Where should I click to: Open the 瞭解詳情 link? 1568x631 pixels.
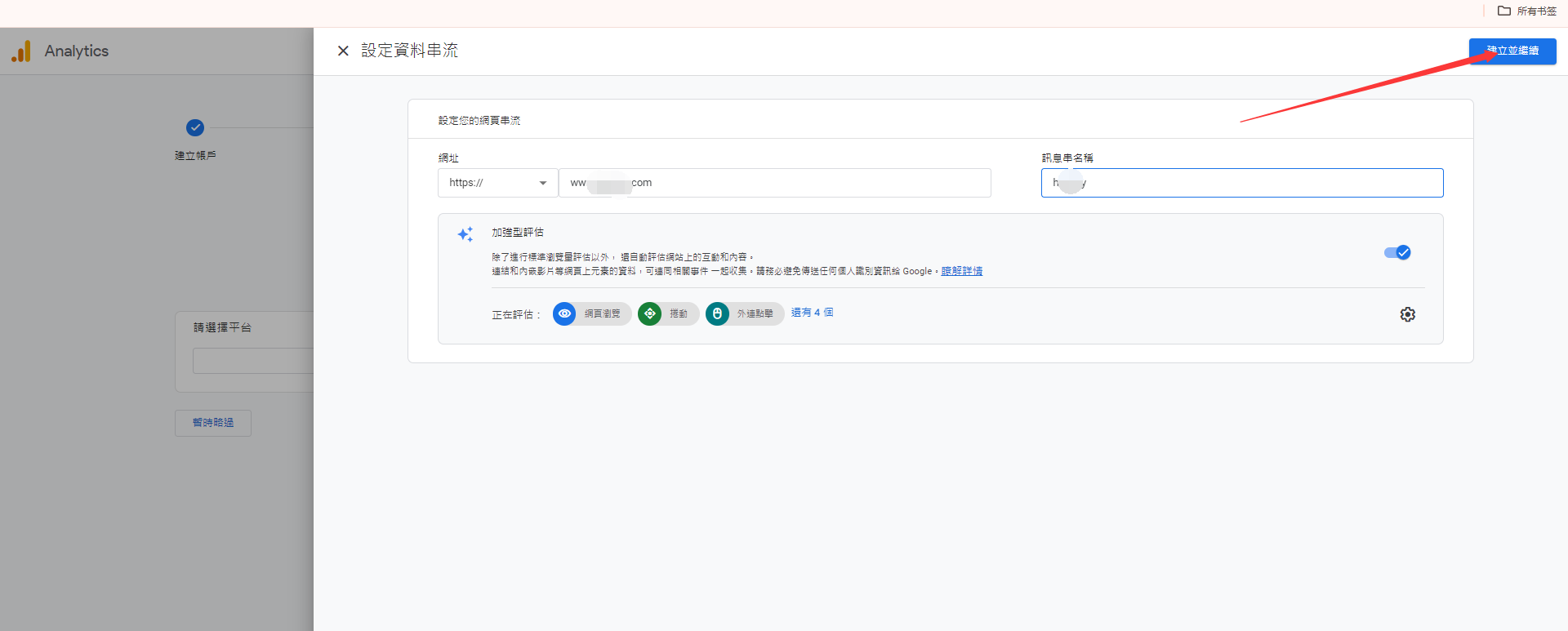[x=961, y=271]
